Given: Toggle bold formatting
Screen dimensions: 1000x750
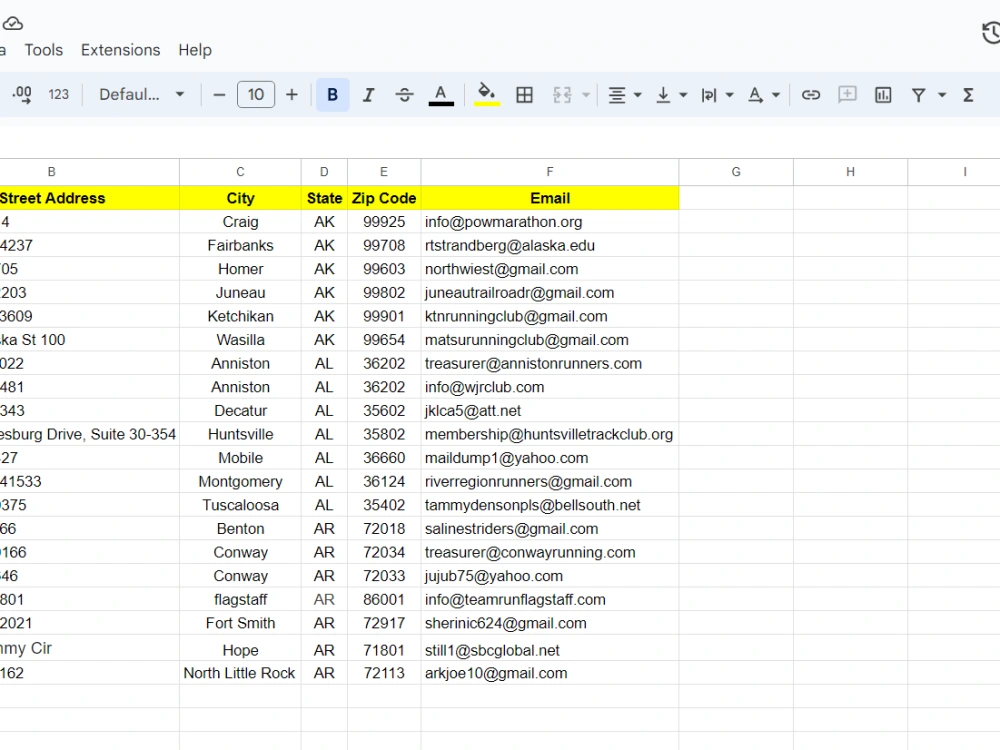Looking at the screenshot, I should 332,95.
